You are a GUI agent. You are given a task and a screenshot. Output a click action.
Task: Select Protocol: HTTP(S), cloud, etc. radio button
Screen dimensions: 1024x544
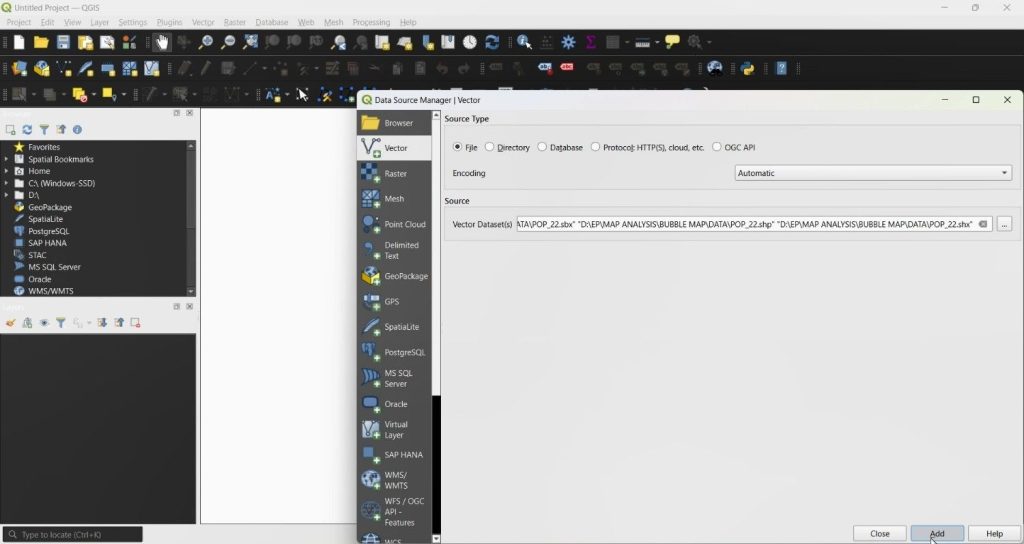(595, 147)
